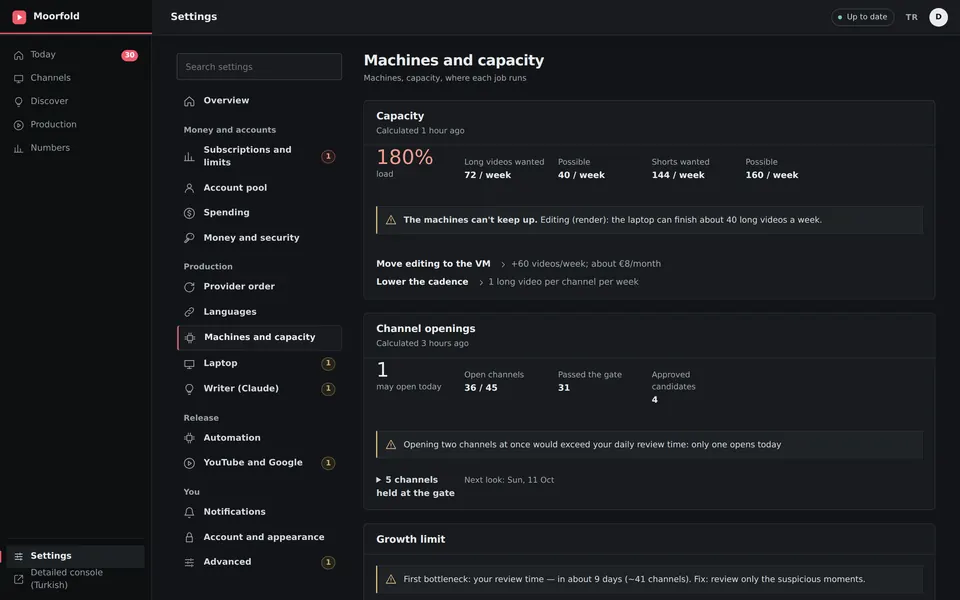Open Automation settings

(259, 438)
